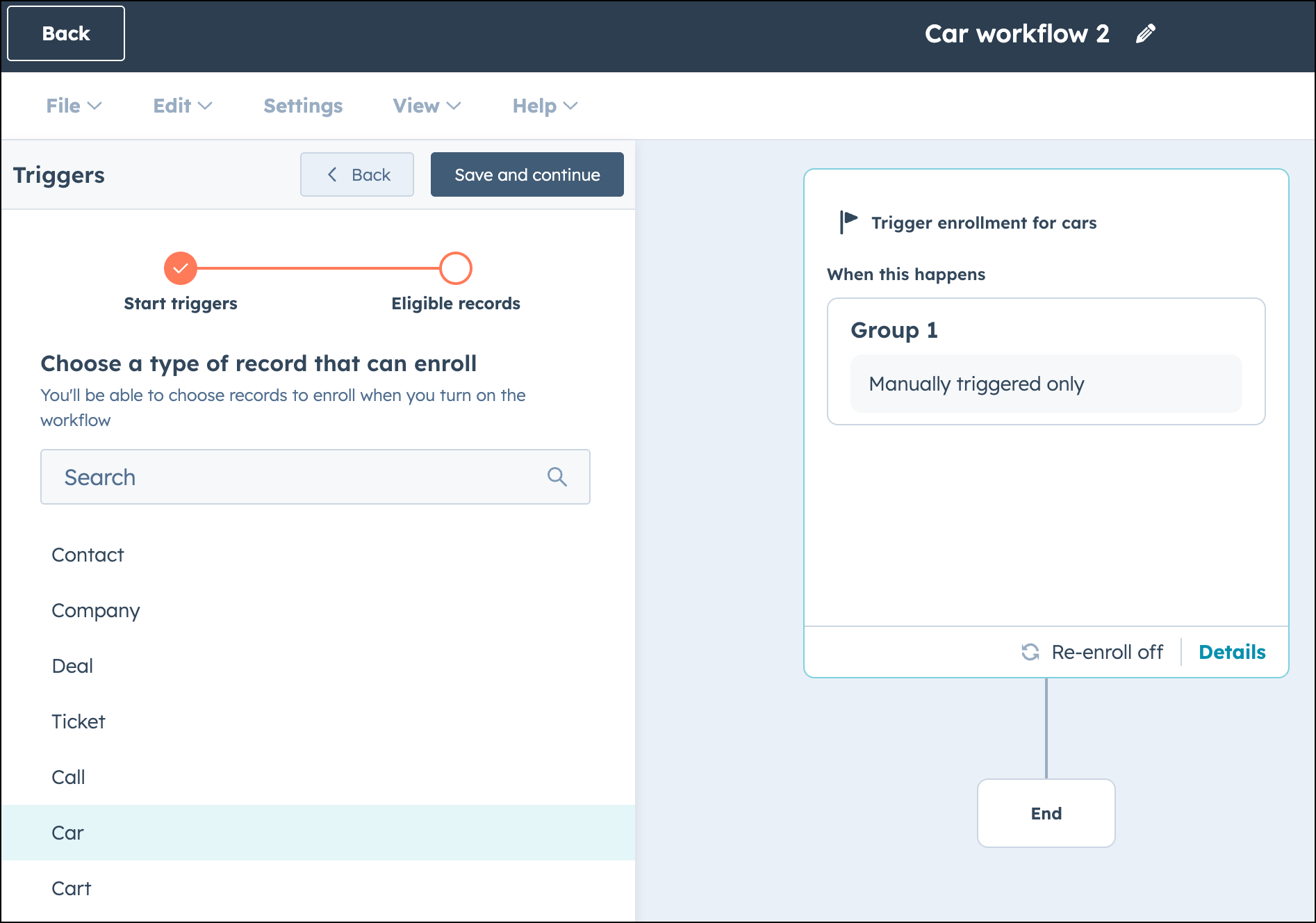Select the Call record type

[x=318, y=777]
